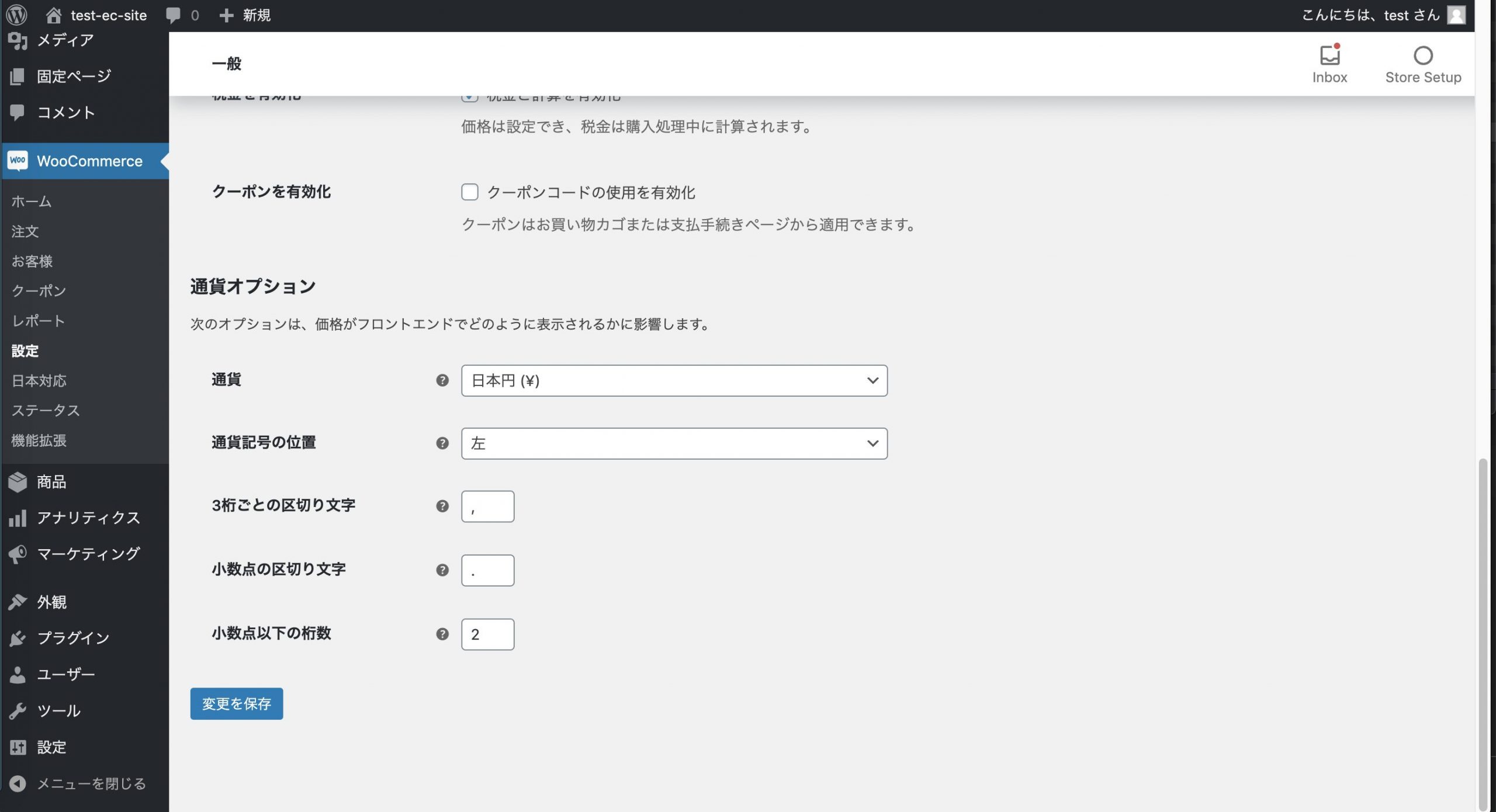Screen dimensions: 1496x812
Task: Click the 変更を保存 button
Action: coord(236,703)
